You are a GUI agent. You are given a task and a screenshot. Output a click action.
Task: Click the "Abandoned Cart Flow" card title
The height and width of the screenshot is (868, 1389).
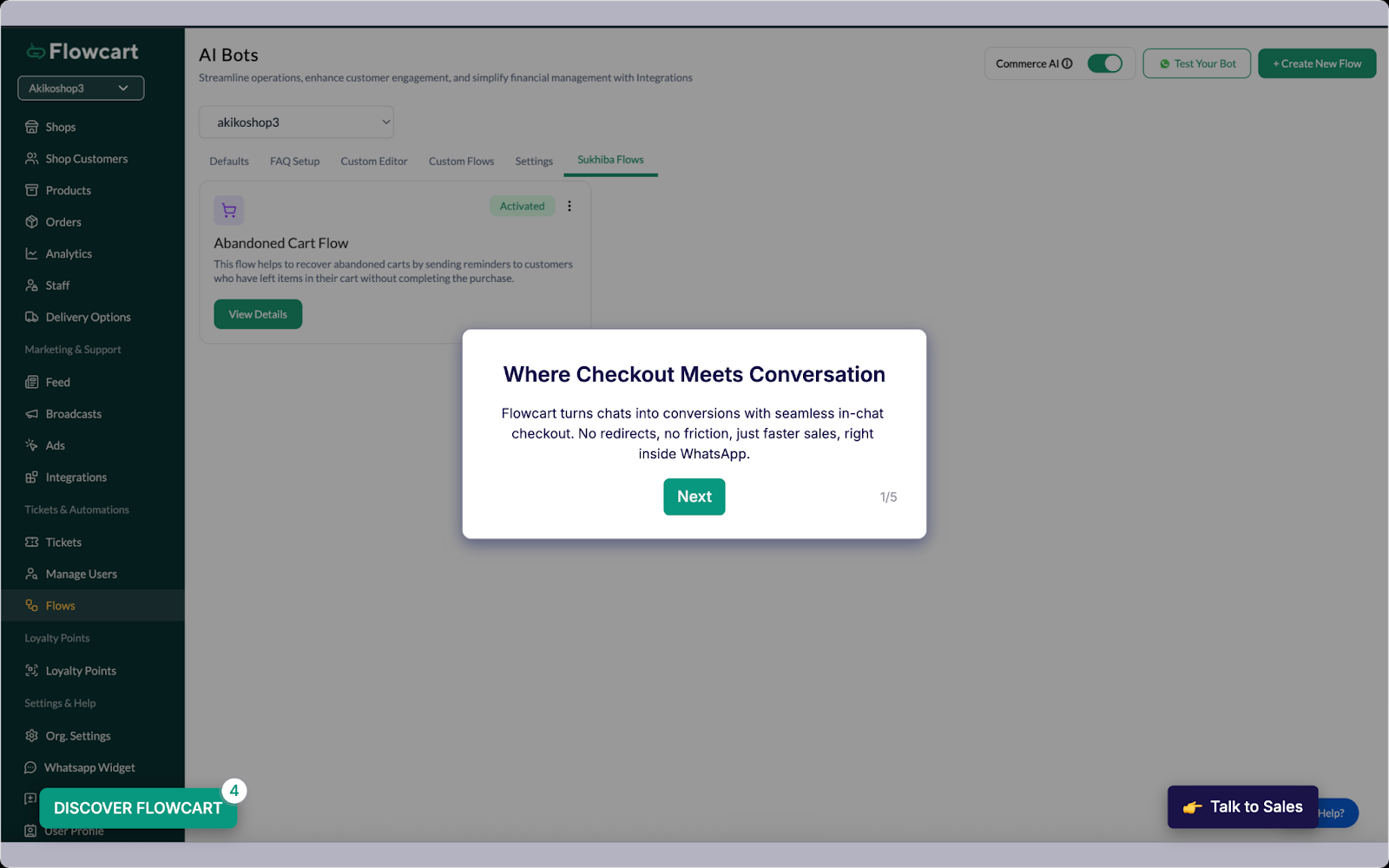coord(281,243)
